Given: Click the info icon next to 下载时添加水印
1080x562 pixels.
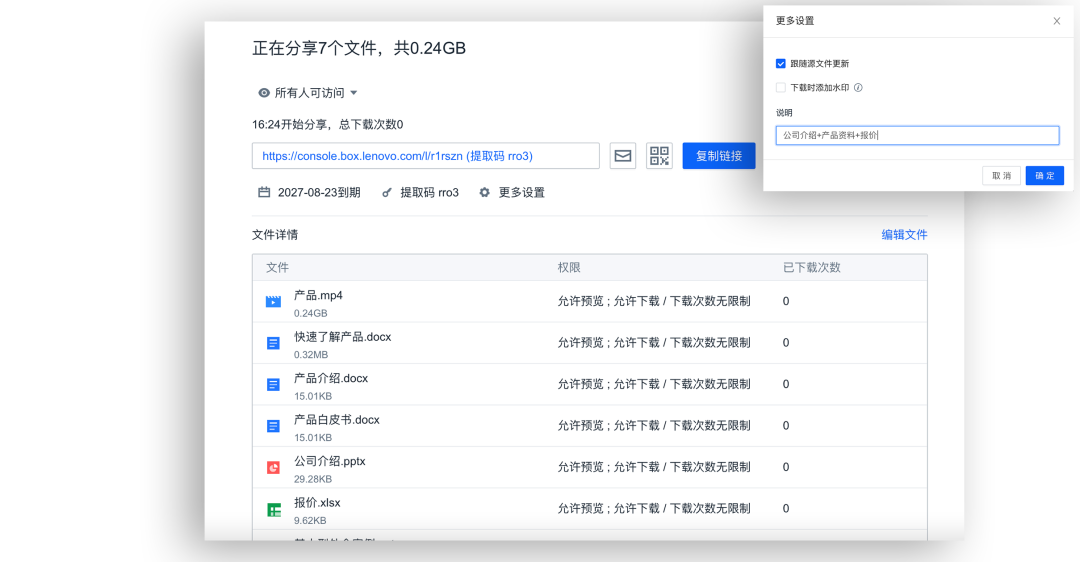Looking at the screenshot, I should click(858, 87).
